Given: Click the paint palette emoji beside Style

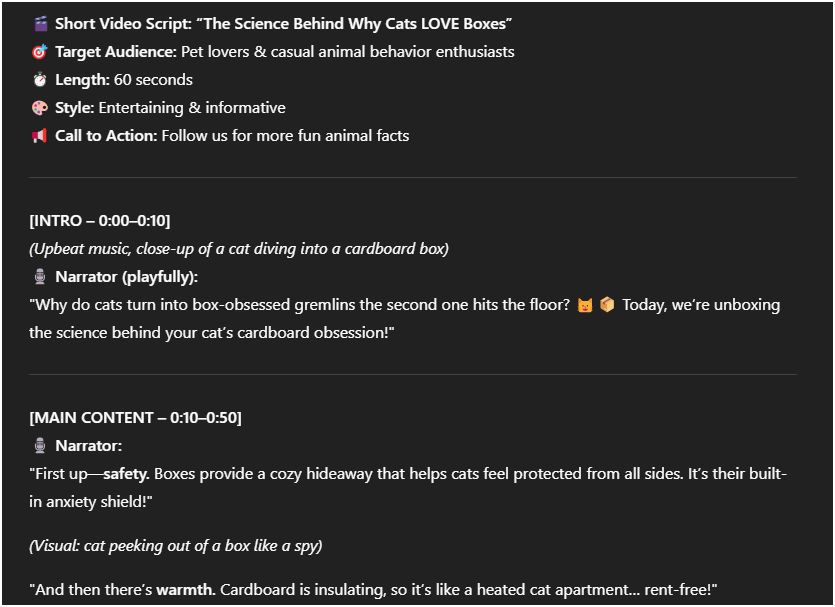Looking at the screenshot, I should [40, 108].
